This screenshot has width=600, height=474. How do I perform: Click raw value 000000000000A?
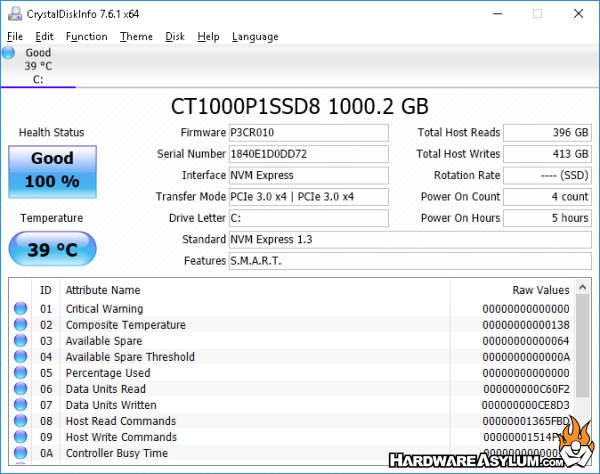pyautogui.click(x=526, y=357)
